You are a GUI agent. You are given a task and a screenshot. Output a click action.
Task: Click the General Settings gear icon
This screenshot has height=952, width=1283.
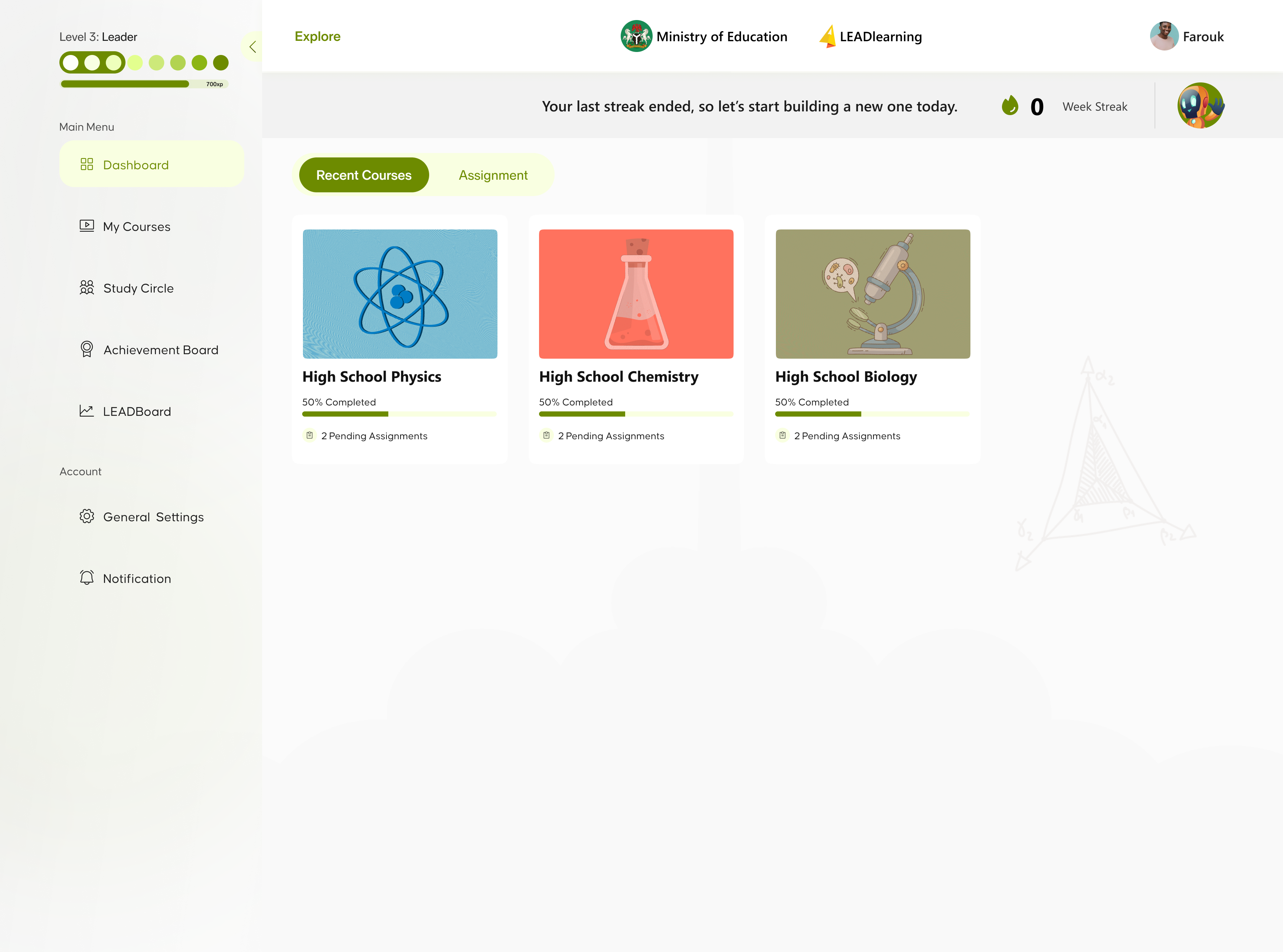point(87,516)
